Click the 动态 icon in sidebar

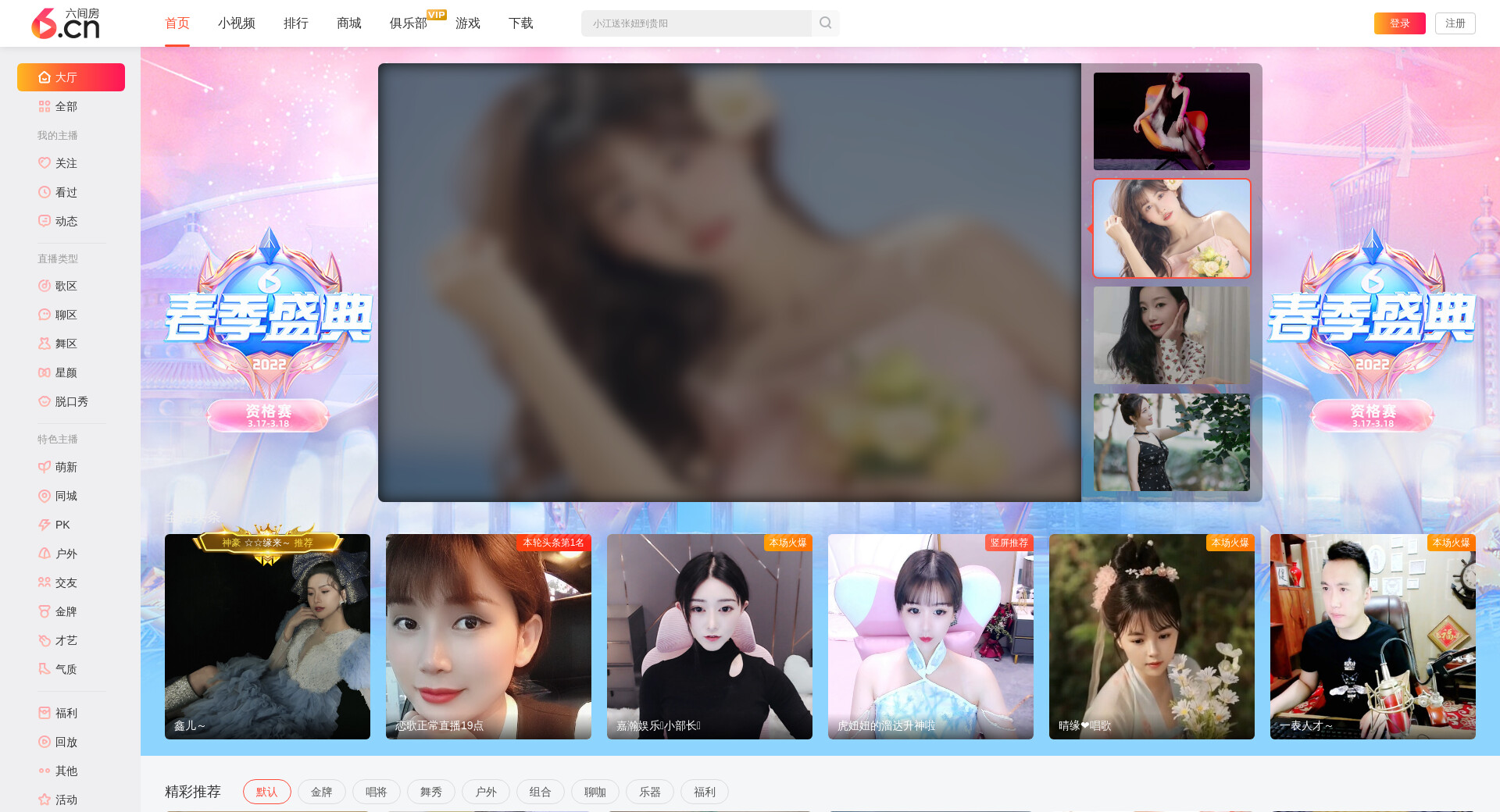pos(45,221)
